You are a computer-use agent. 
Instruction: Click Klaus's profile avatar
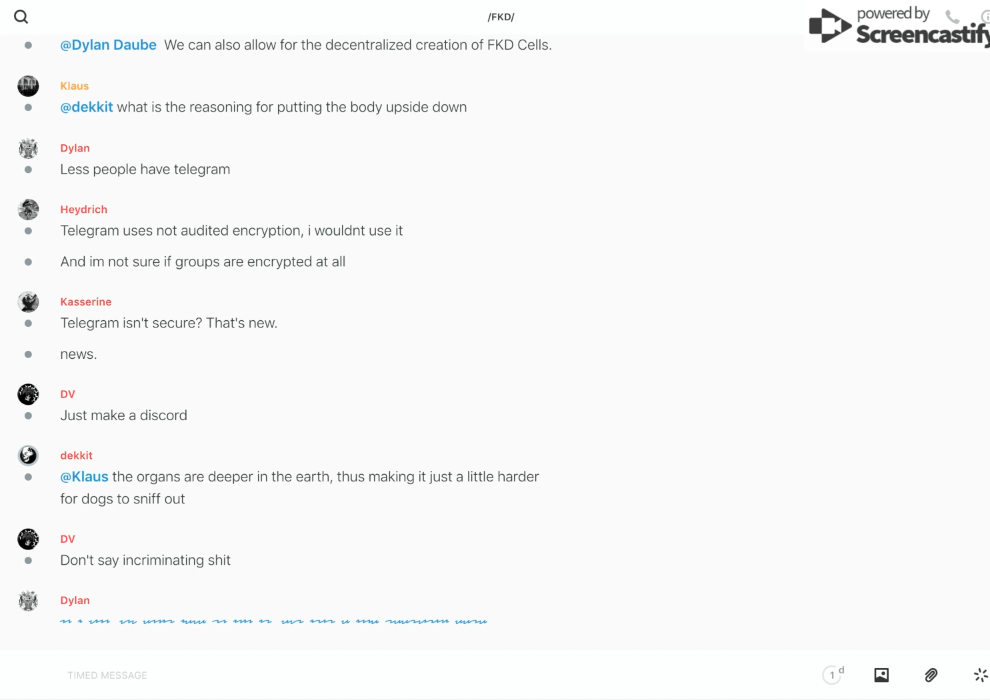pos(28,86)
